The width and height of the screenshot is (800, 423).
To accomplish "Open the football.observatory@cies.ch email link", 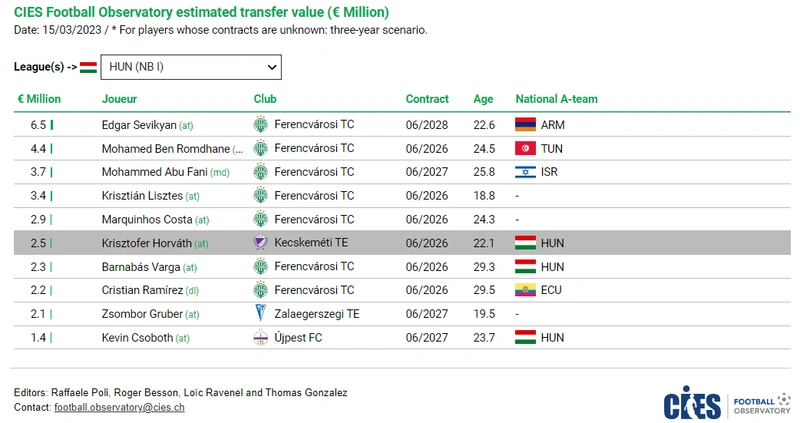I will pyautogui.click(x=119, y=407).
